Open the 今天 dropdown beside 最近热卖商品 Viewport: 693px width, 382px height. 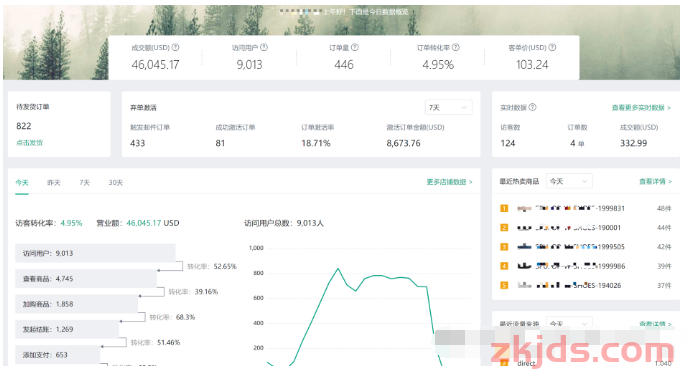569,181
